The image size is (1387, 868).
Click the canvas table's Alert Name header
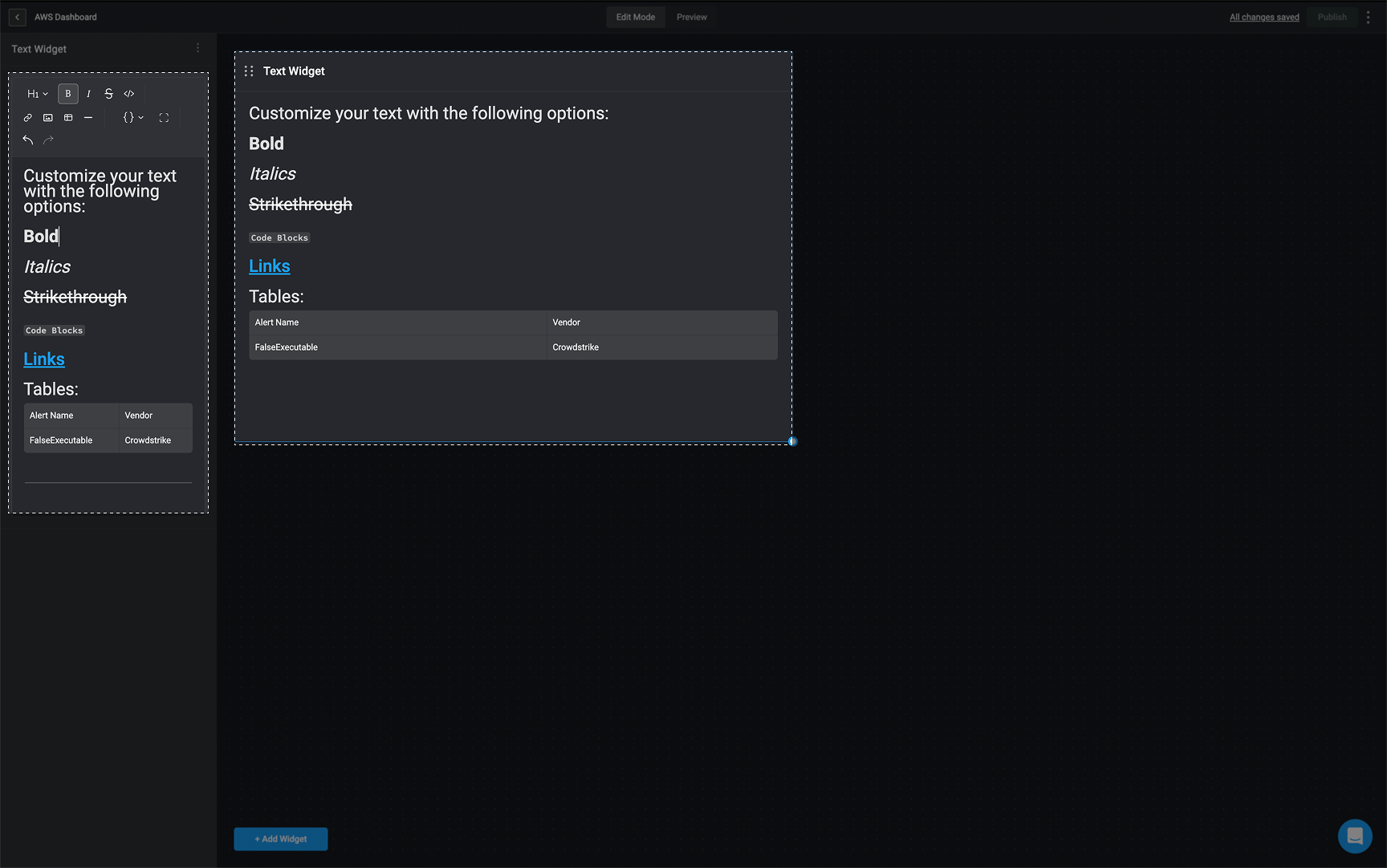(398, 322)
